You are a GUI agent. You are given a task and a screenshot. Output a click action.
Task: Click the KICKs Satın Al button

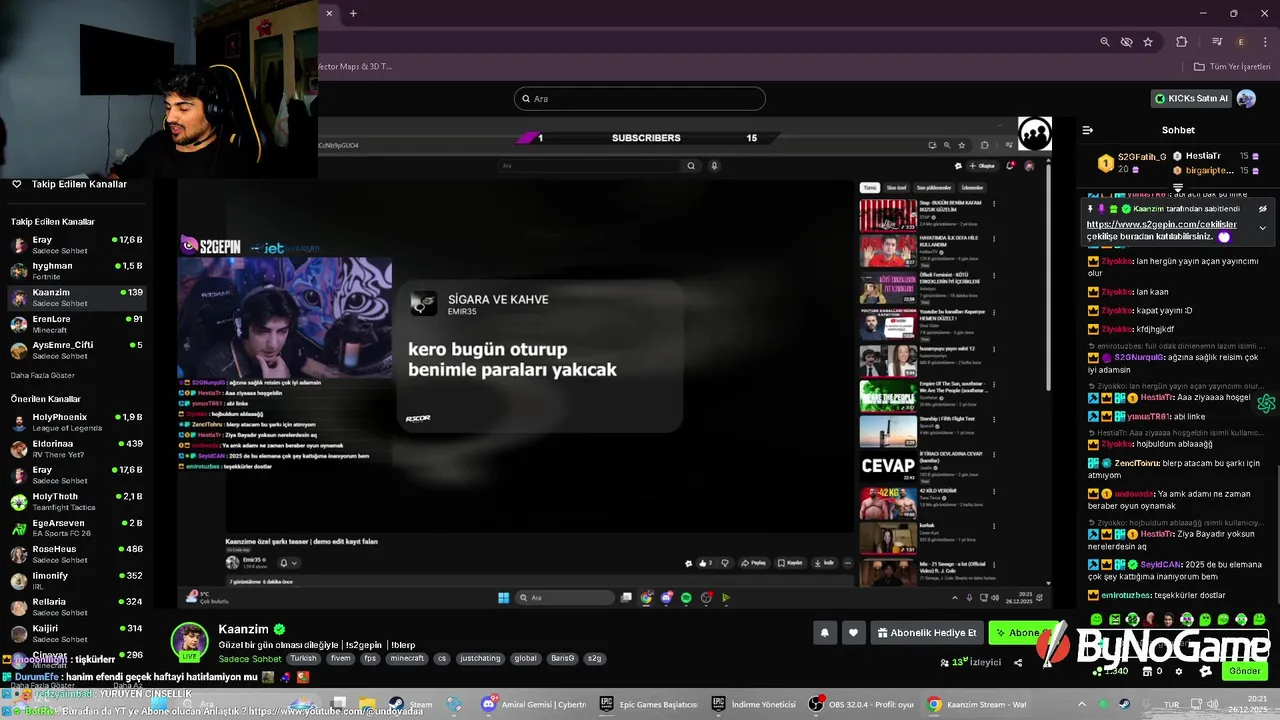[x=1191, y=98]
